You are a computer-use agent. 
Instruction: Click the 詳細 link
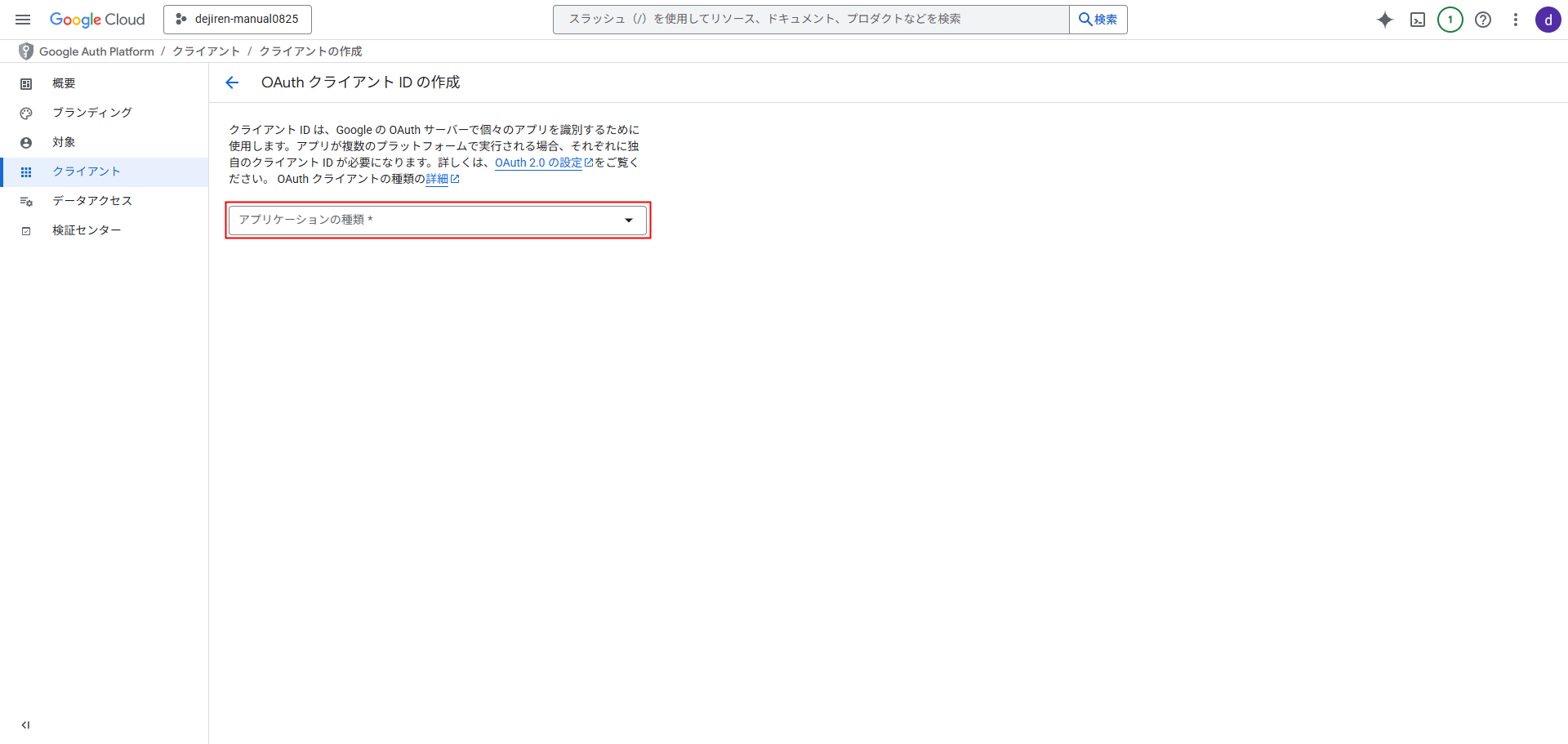pyautogui.click(x=437, y=179)
